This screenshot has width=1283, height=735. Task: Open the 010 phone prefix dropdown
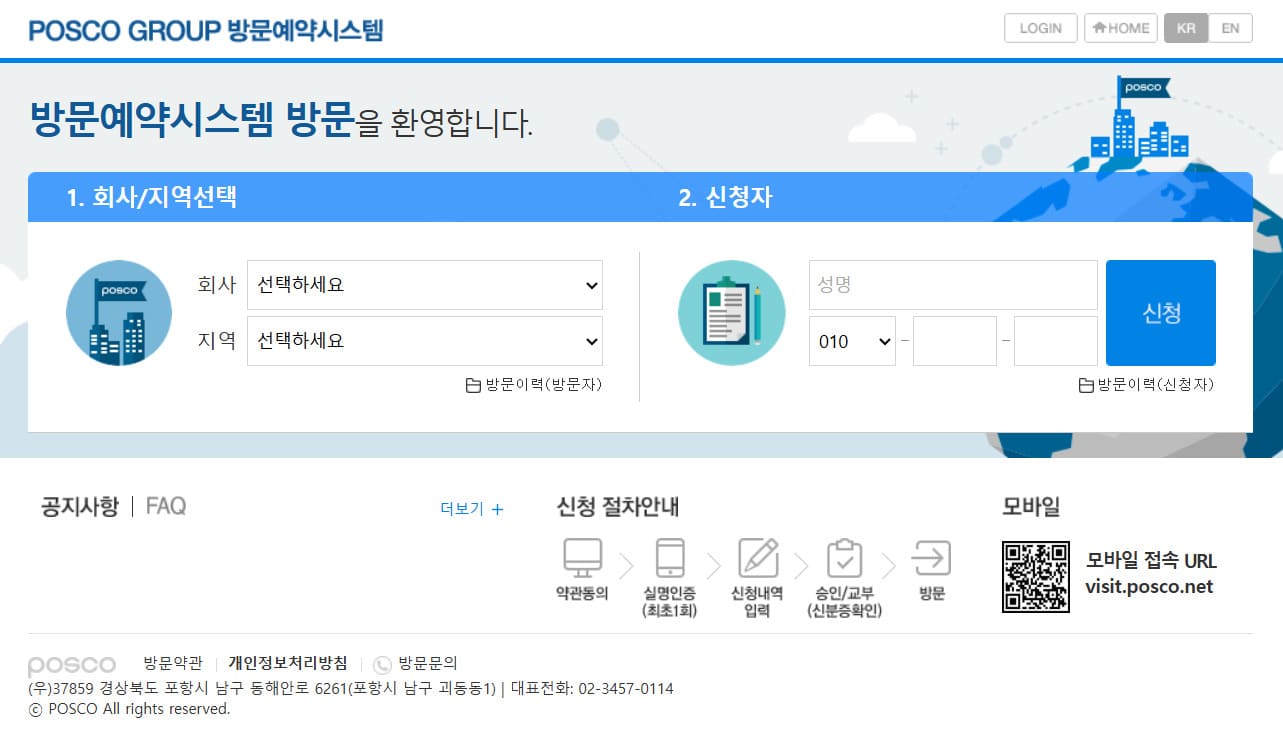852,341
